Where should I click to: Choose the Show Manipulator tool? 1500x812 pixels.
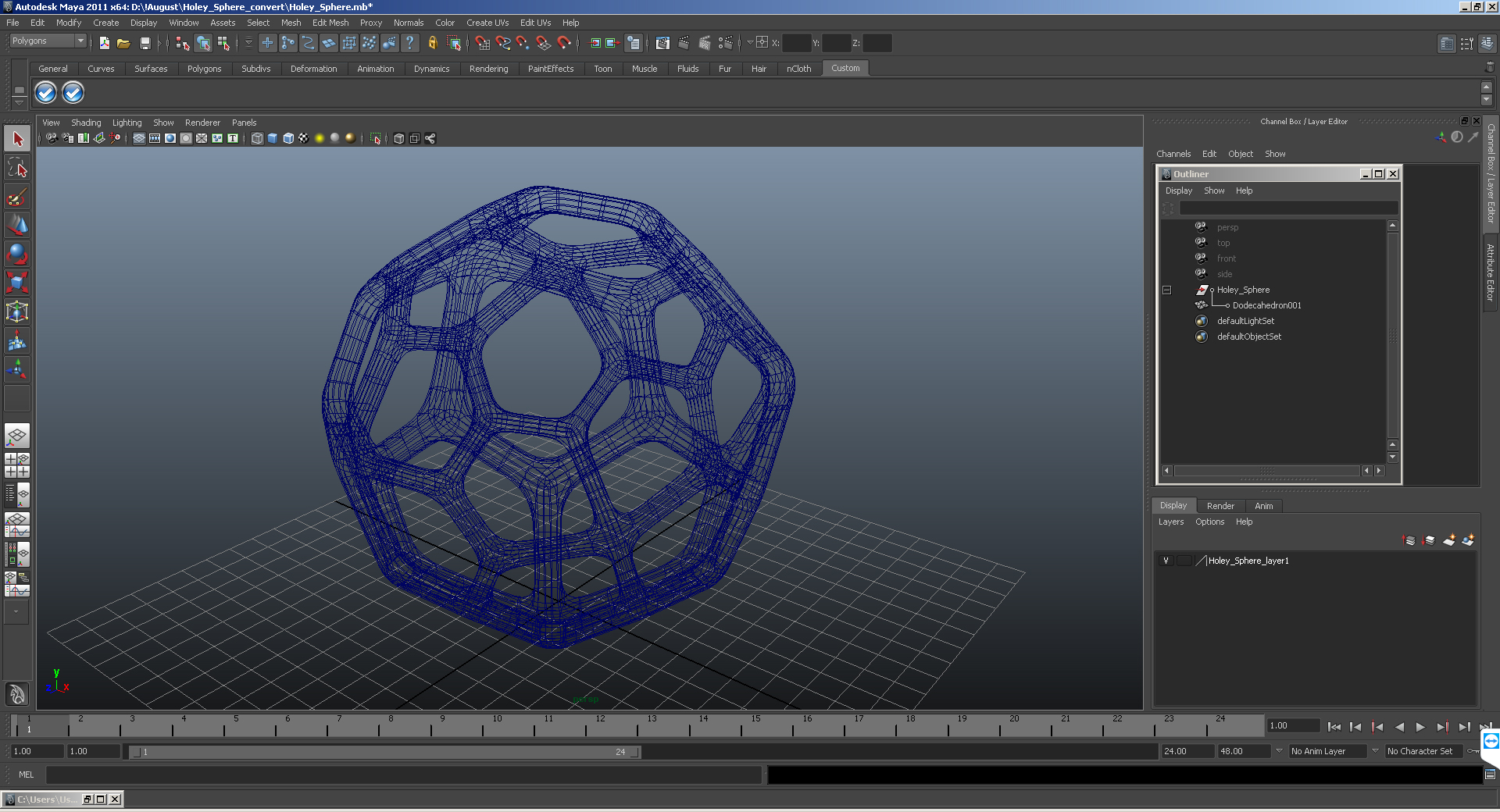click(x=17, y=369)
